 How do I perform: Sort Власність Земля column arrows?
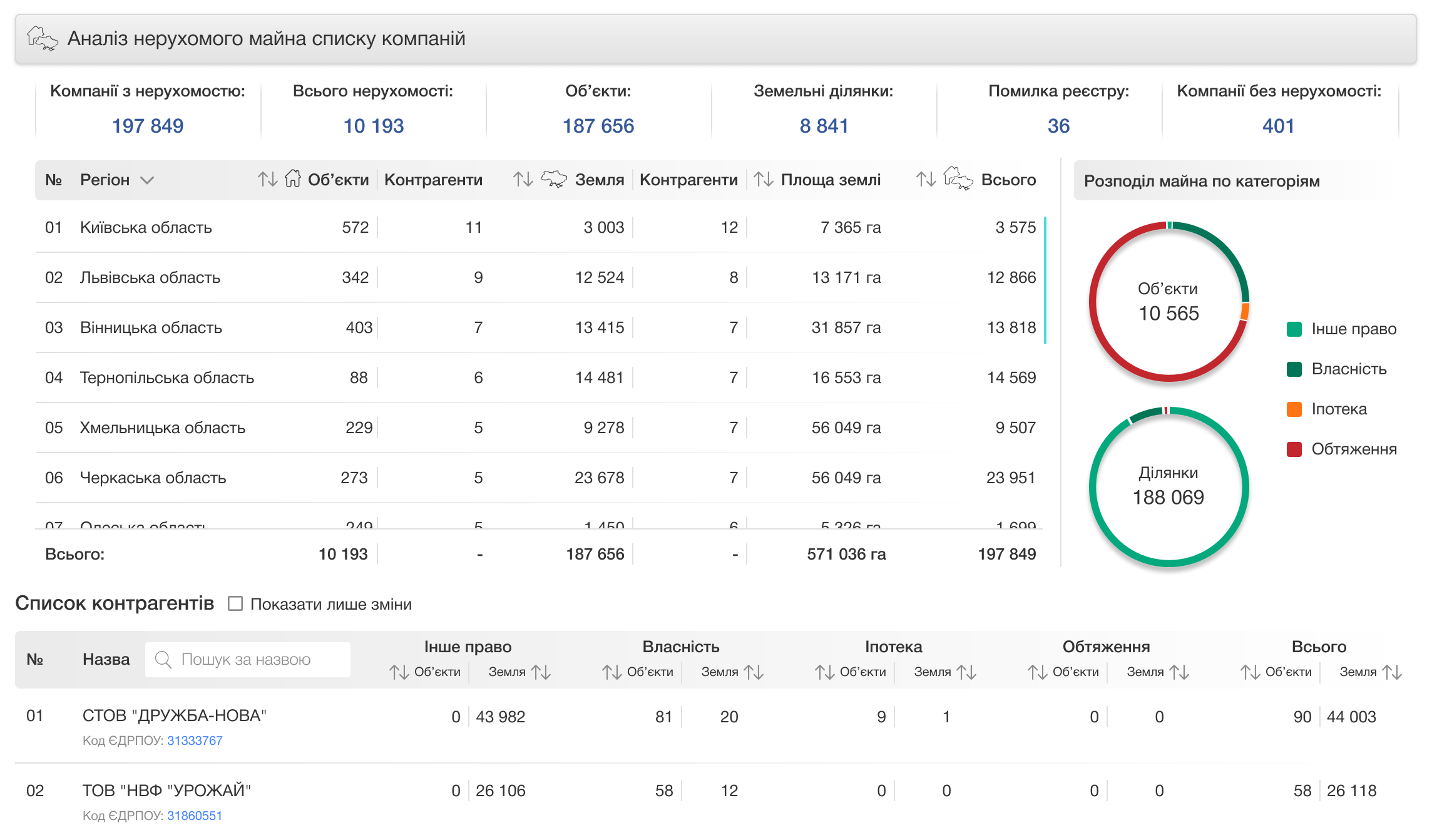pos(754,672)
